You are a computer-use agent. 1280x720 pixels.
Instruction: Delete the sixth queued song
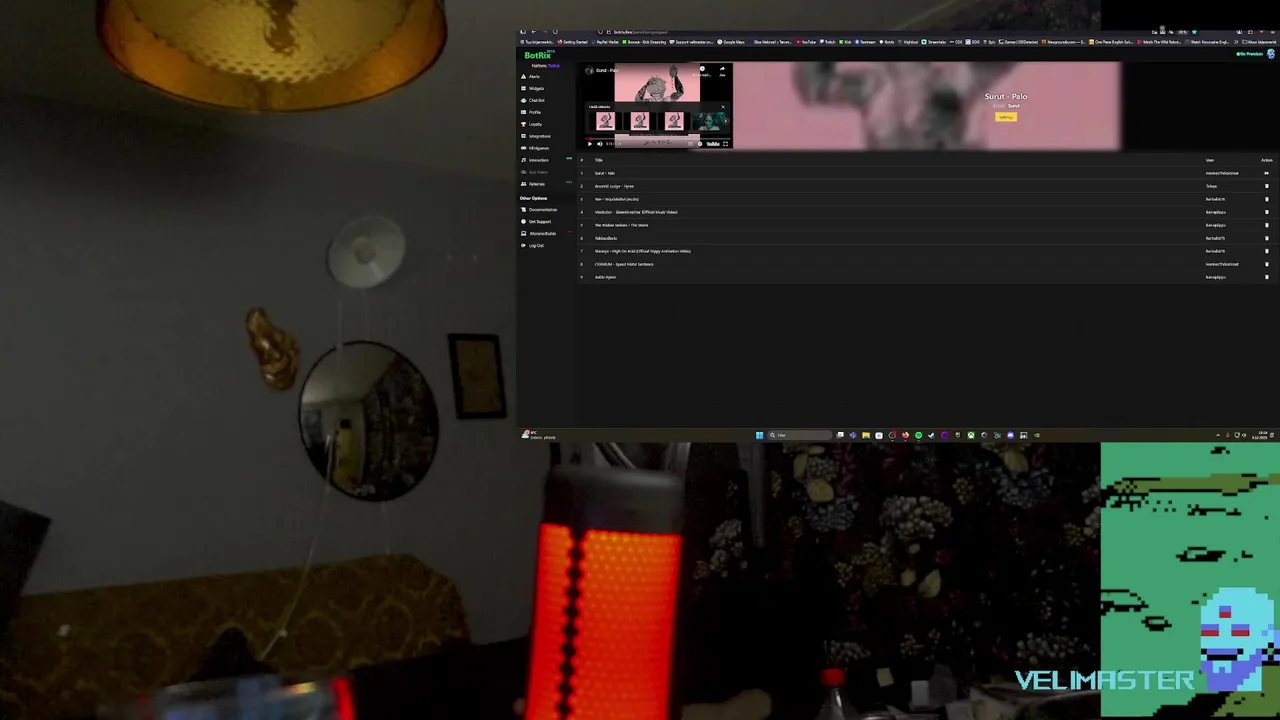point(1267,238)
